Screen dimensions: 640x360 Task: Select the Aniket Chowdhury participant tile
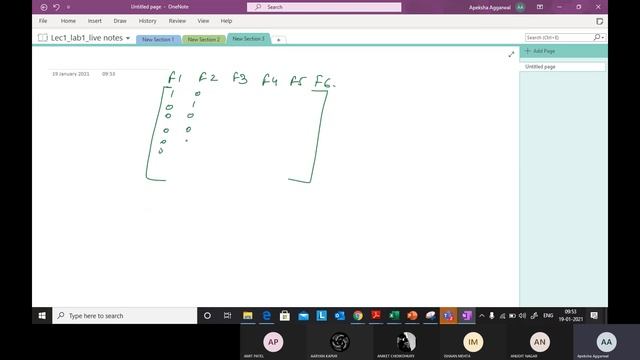pyautogui.click(x=406, y=342)
